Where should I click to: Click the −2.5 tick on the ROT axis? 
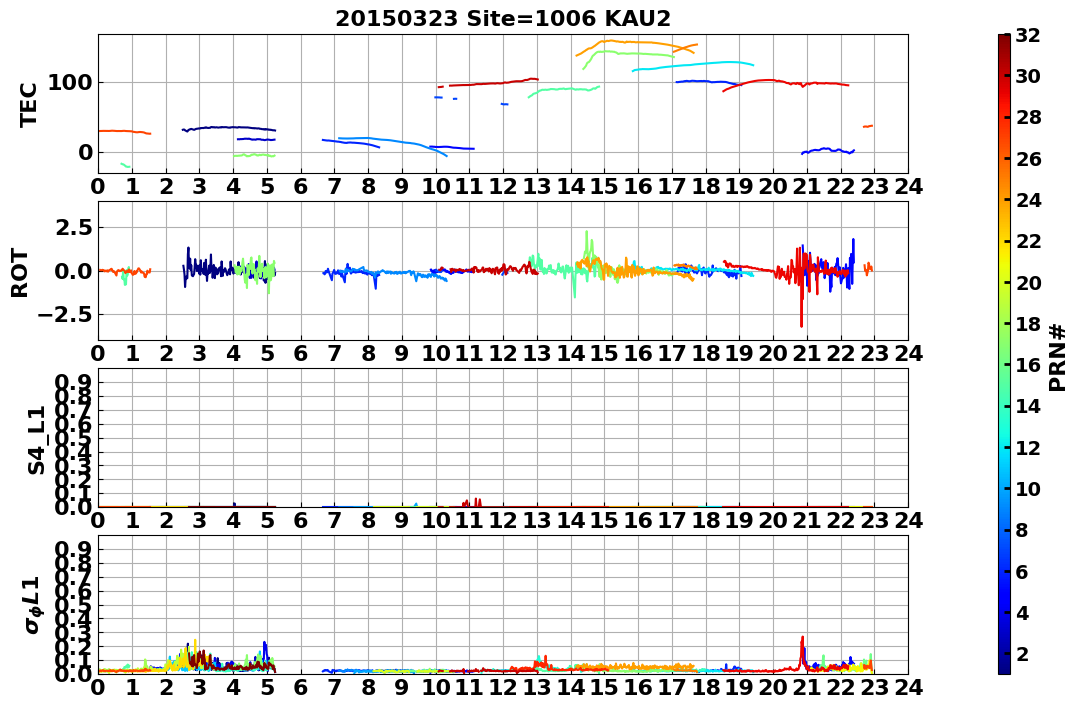pyautogui.click(x=64, y=315)
